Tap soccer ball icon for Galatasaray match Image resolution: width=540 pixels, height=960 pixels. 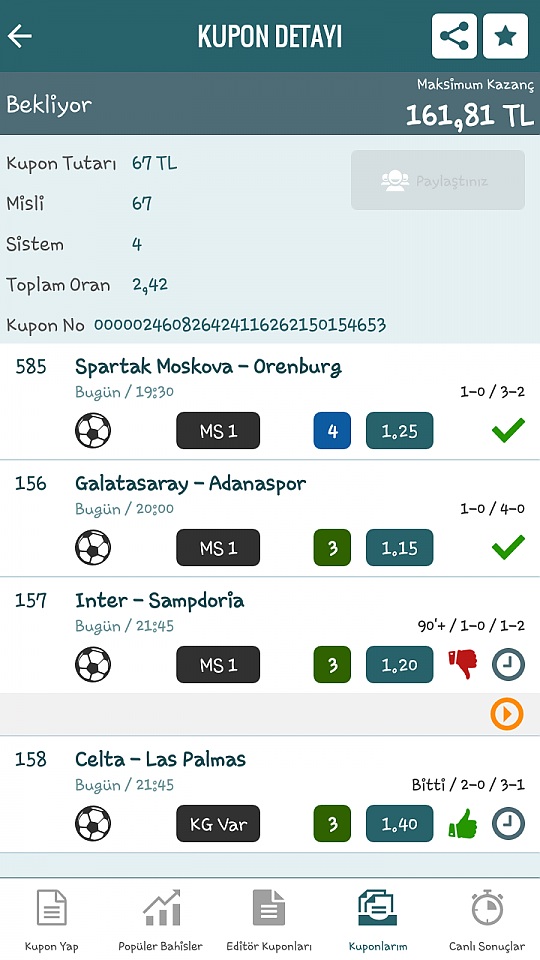click(x=93, y=547)
